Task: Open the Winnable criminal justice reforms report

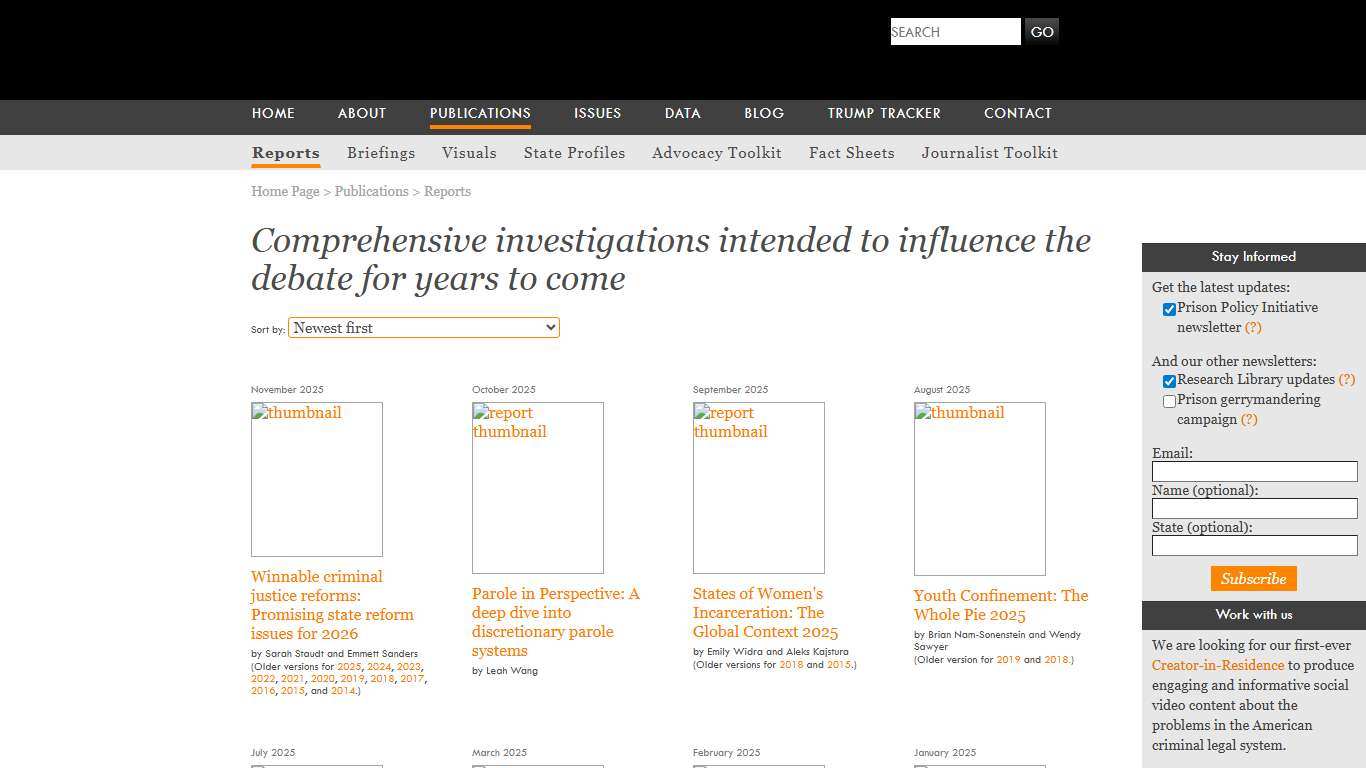Action: tap(331, 605)
